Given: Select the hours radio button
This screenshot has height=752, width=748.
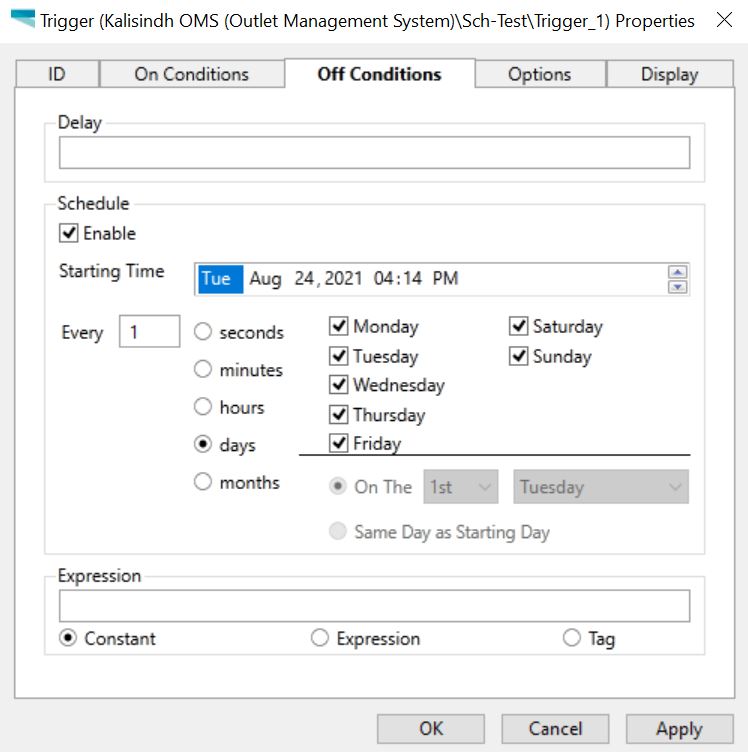Looking at the screenshot, I should pyautogui.click(x=203, y=407).
